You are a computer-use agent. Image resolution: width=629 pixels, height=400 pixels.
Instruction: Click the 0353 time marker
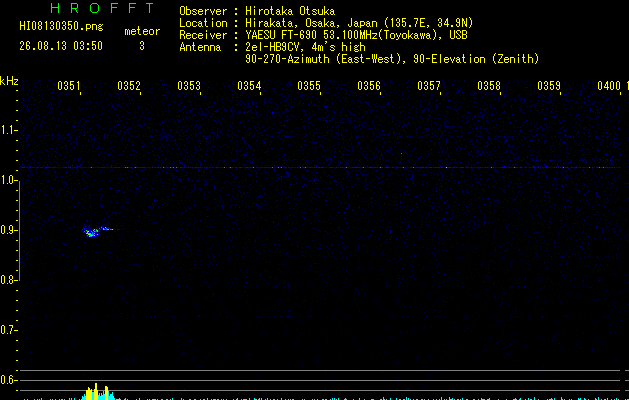click(x=189, y=86)
